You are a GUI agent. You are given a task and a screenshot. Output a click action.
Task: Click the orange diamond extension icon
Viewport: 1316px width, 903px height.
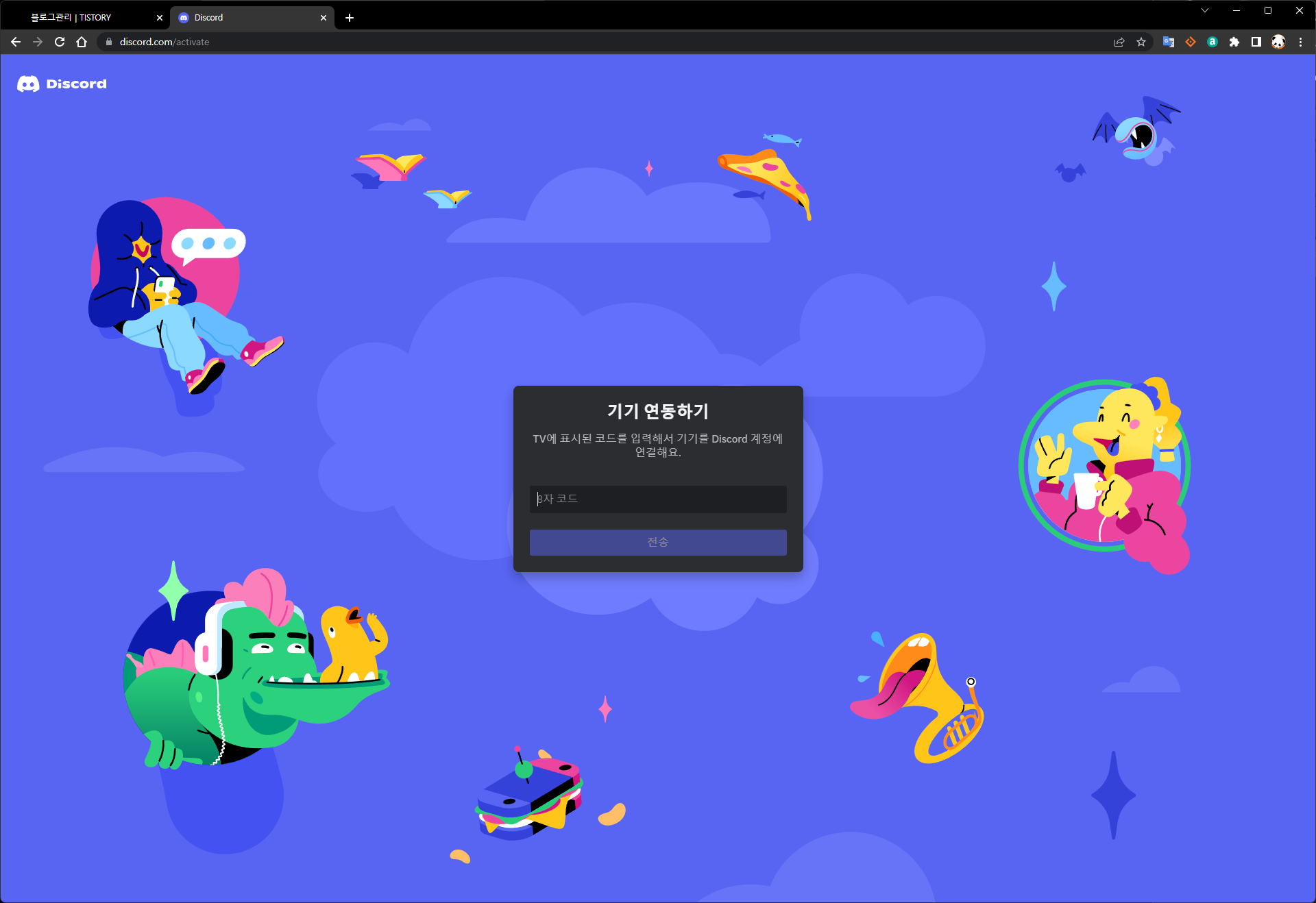click(1191, 42)
